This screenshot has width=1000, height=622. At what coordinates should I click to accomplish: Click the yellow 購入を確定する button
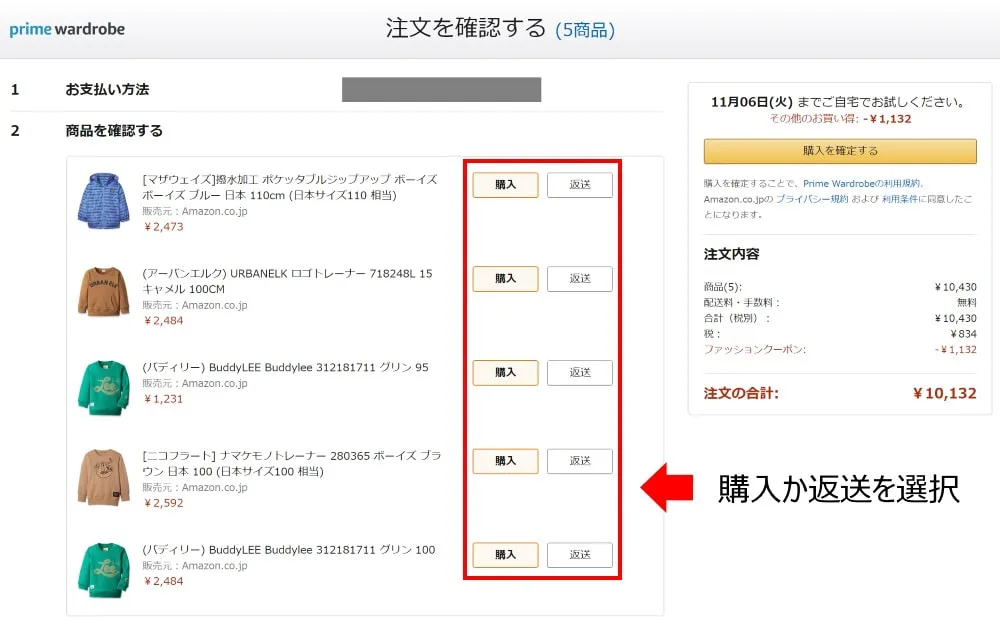click(840, 151)
